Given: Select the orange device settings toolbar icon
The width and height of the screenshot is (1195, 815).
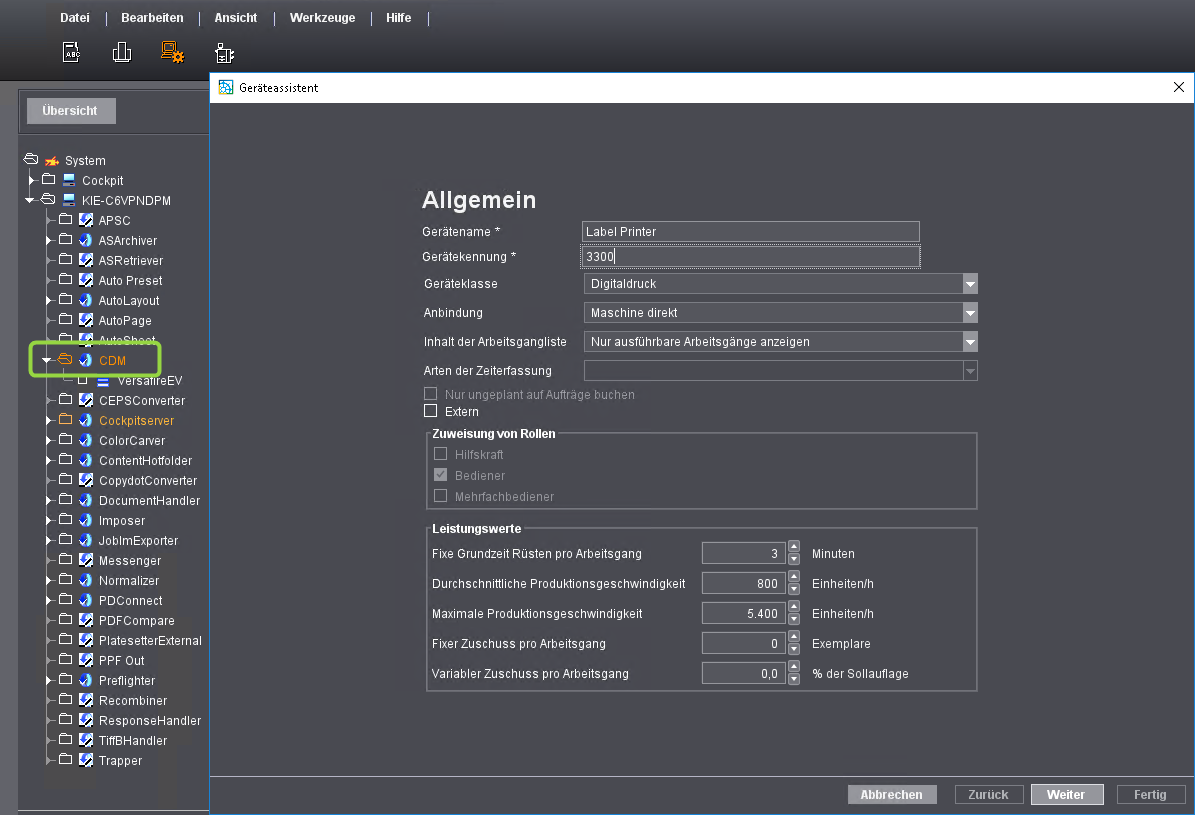Looking at the screenshot, I should [172, 53].
